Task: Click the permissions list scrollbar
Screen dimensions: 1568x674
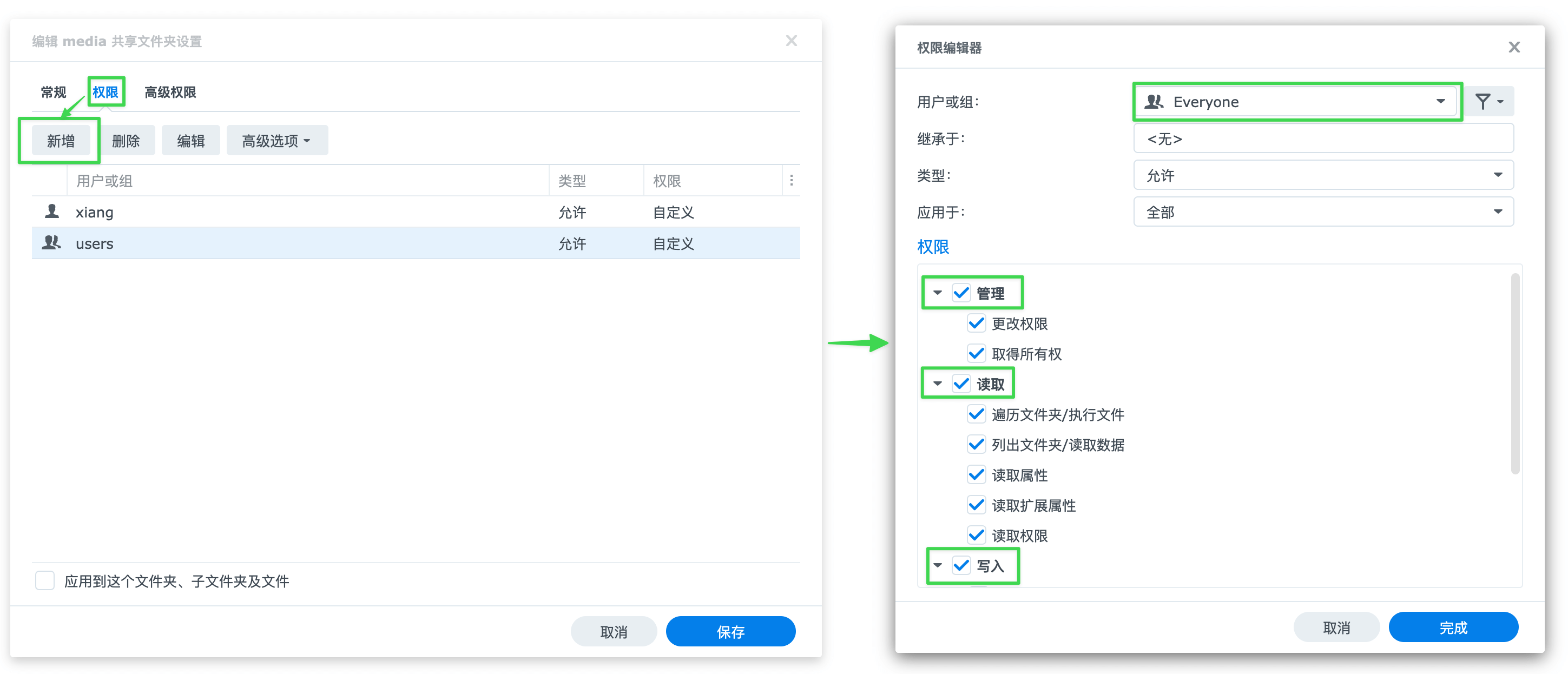Action: 1514,373
